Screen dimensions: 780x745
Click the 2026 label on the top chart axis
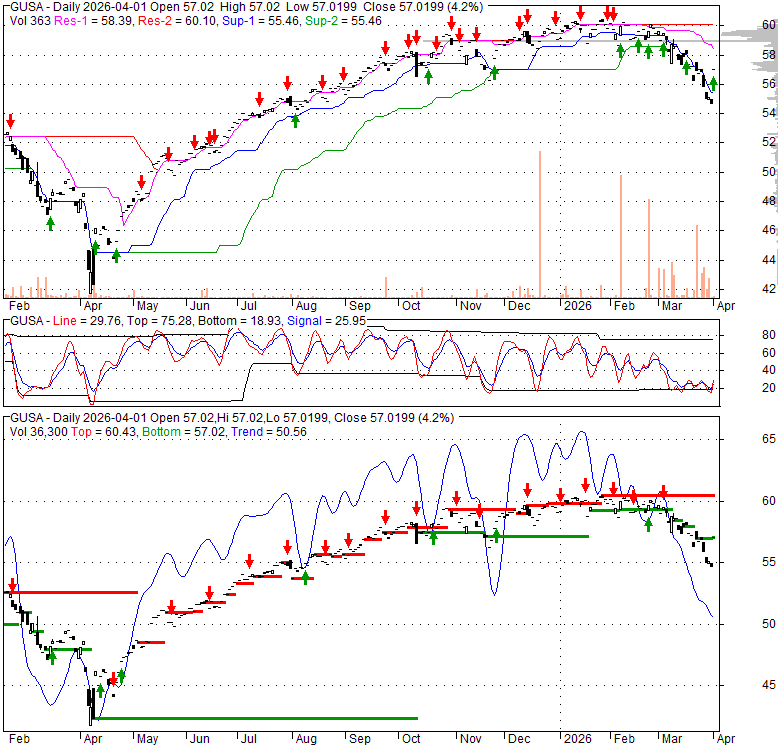tap(575, 304)
